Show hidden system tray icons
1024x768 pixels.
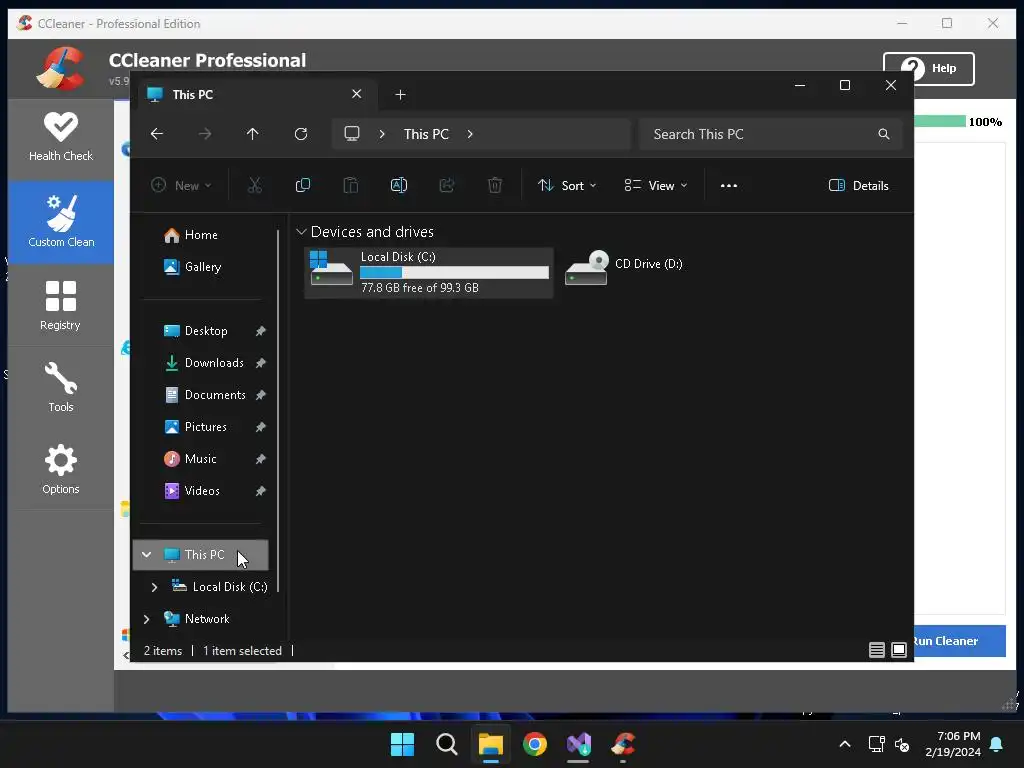coord(845,744)
